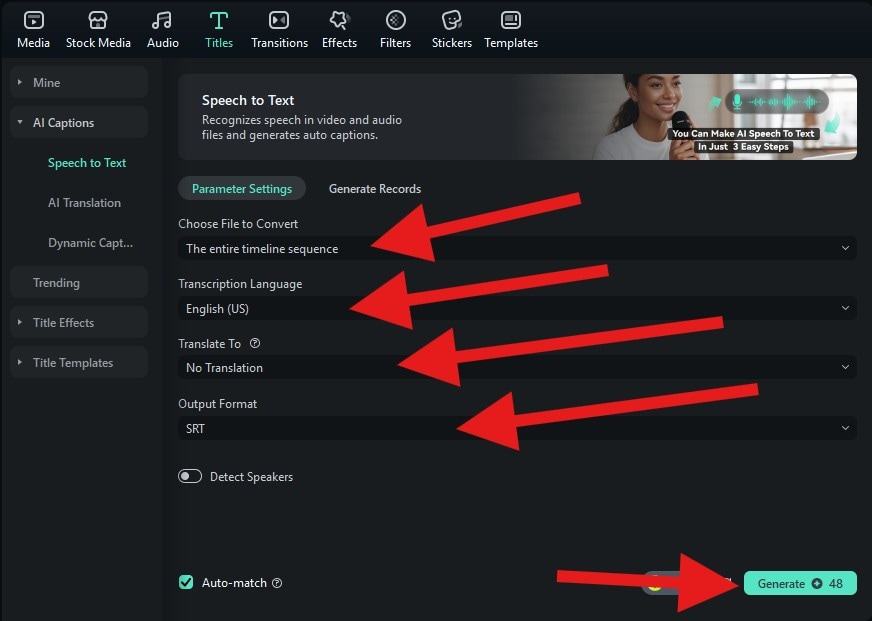The height and width of the screenshot is (621, 872).
Task: Click the Detect Speakers label
Action: (x=251, y=476)
